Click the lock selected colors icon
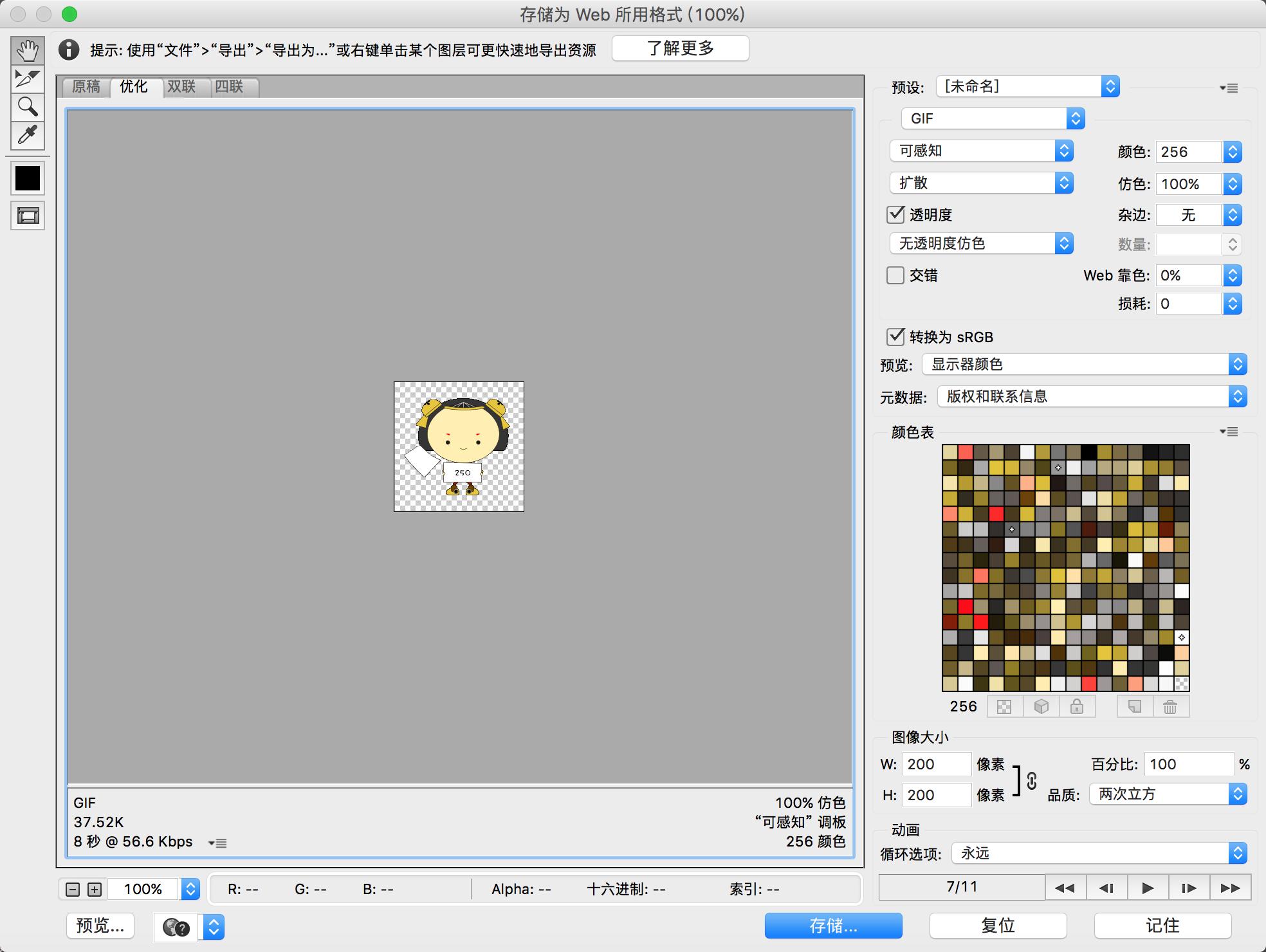1266x952 pixels. point(1076,707)
